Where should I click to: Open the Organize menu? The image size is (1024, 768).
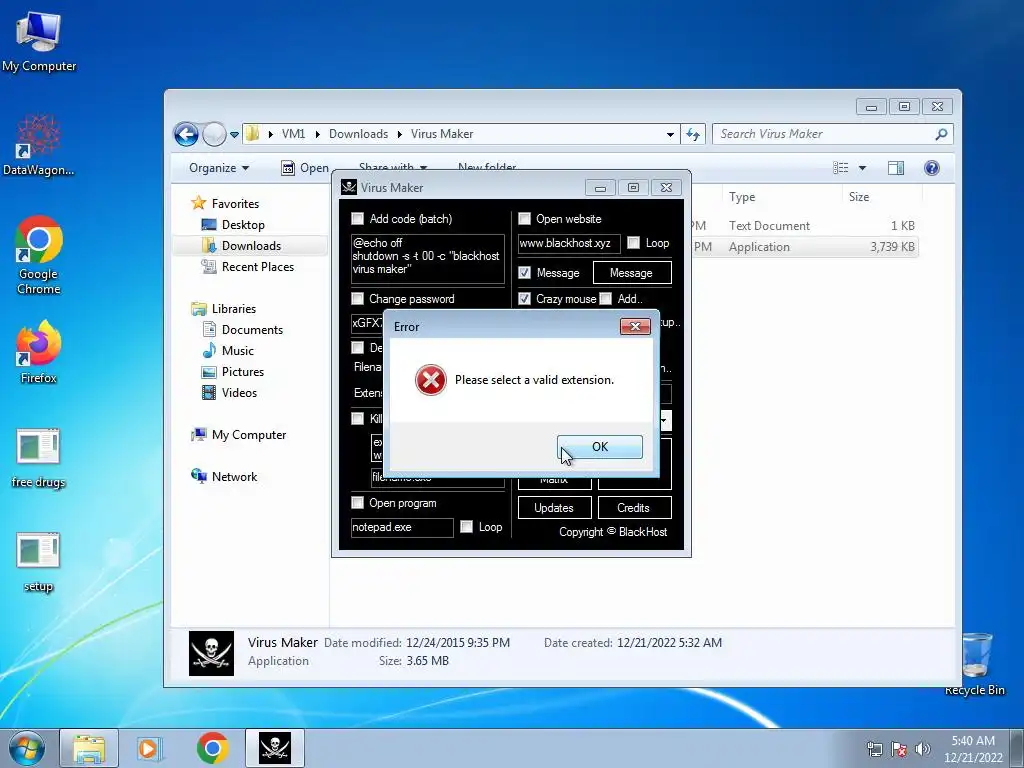(x=219, y=168)
